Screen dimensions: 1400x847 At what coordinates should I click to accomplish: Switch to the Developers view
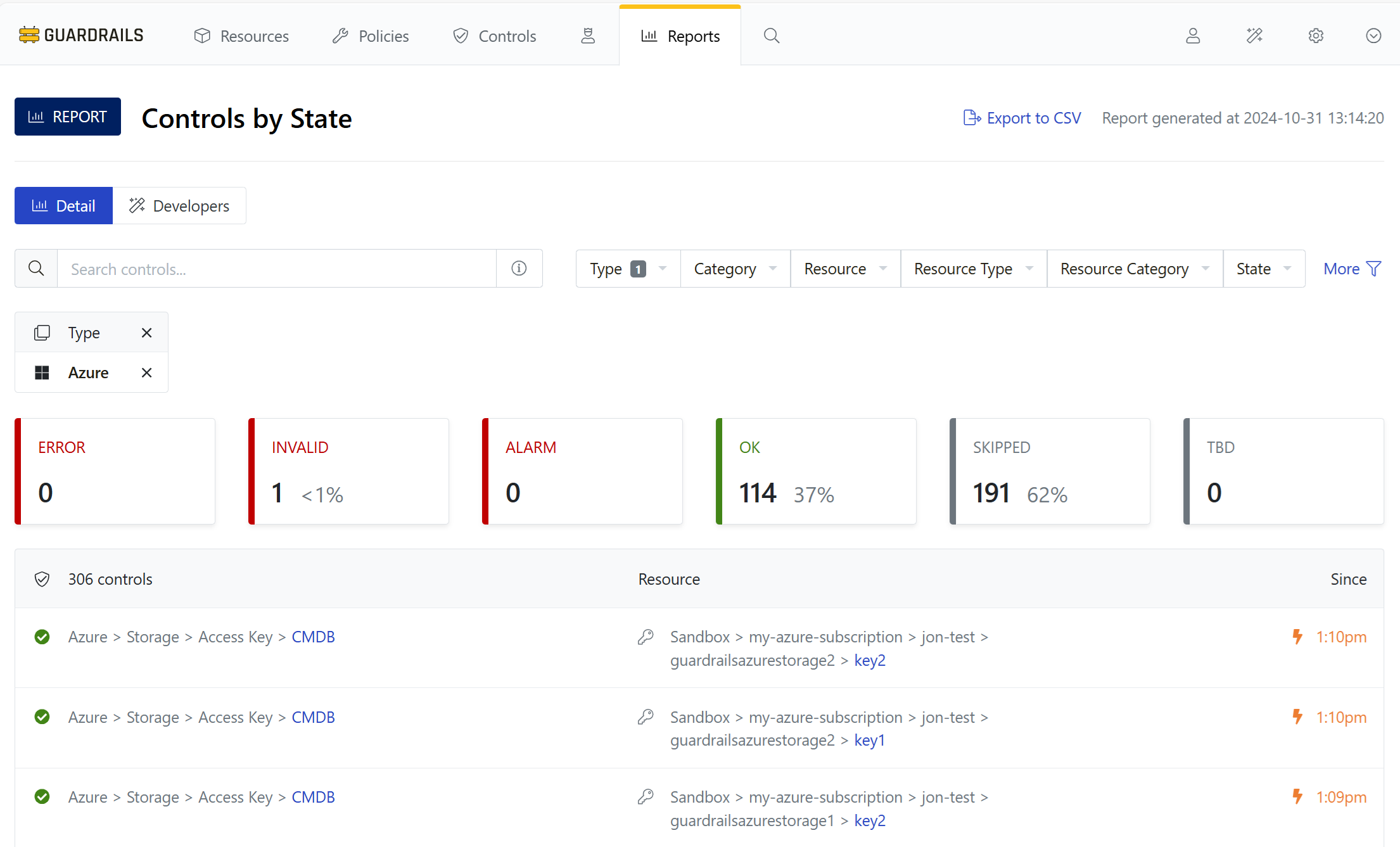pos(179,206)
